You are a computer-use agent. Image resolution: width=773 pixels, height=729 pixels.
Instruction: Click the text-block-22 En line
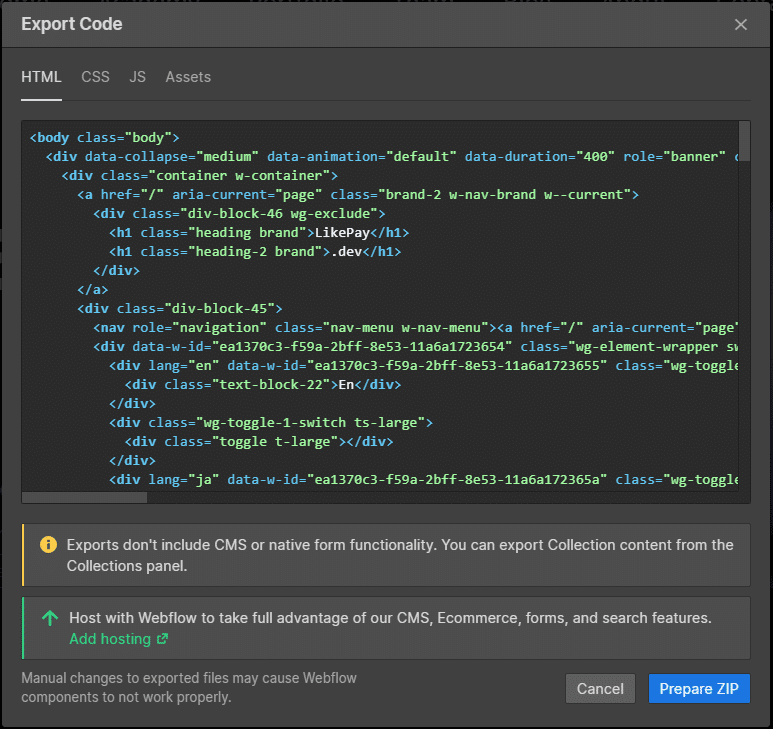(263, 384)
